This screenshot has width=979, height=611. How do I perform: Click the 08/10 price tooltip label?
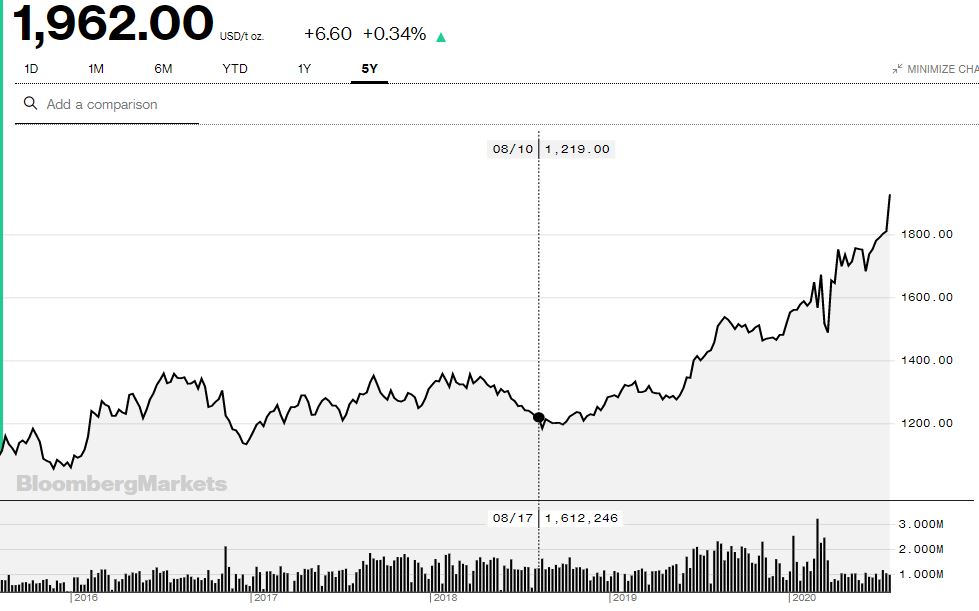tap(551, 149)
